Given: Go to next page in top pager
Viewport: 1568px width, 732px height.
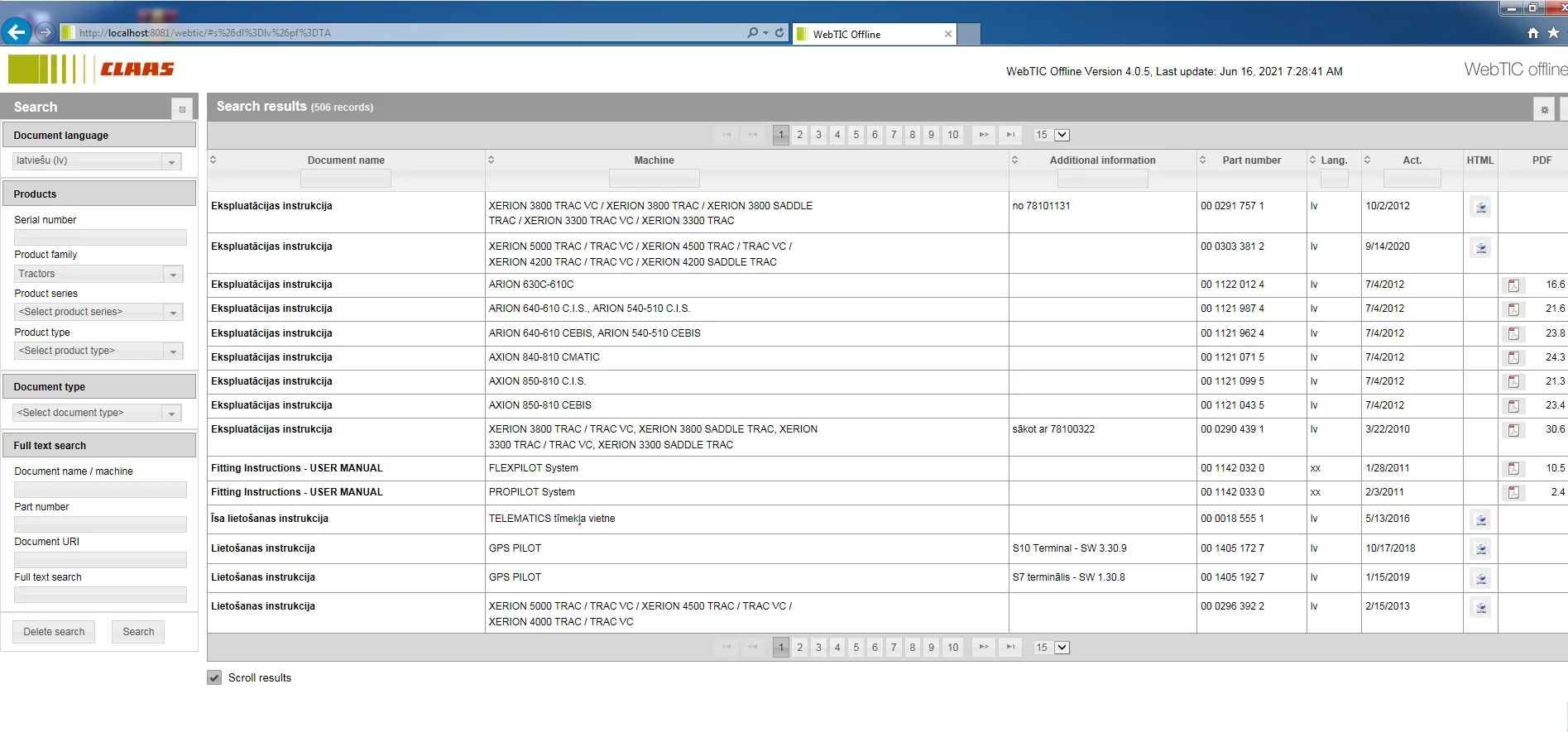Looking at the screenshot, I should coord(983,135).
